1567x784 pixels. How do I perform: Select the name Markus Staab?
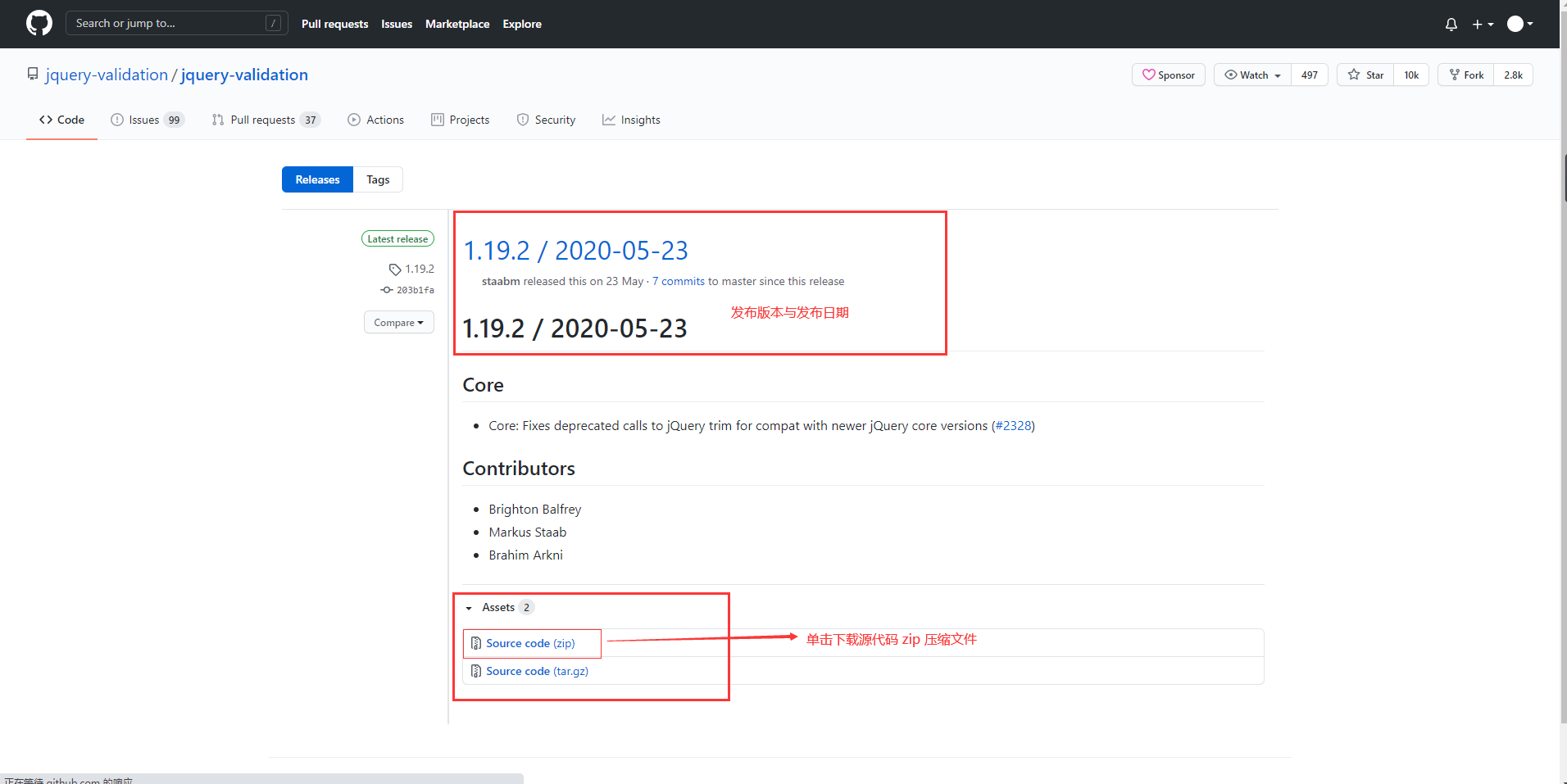tap(528, 532)
